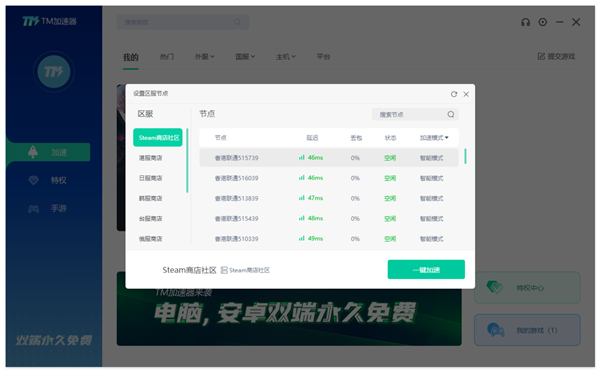Select the 俄服商店 region
The image size is (600, 372).
tap(150, 239)
